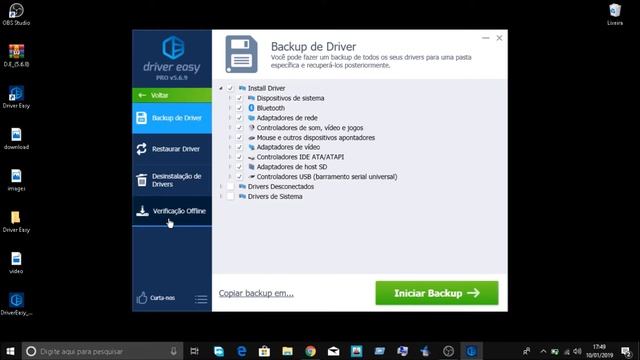
Task: Uncheck the Adaptadores de host SD checkbox
Action: [x=239, y=167]
